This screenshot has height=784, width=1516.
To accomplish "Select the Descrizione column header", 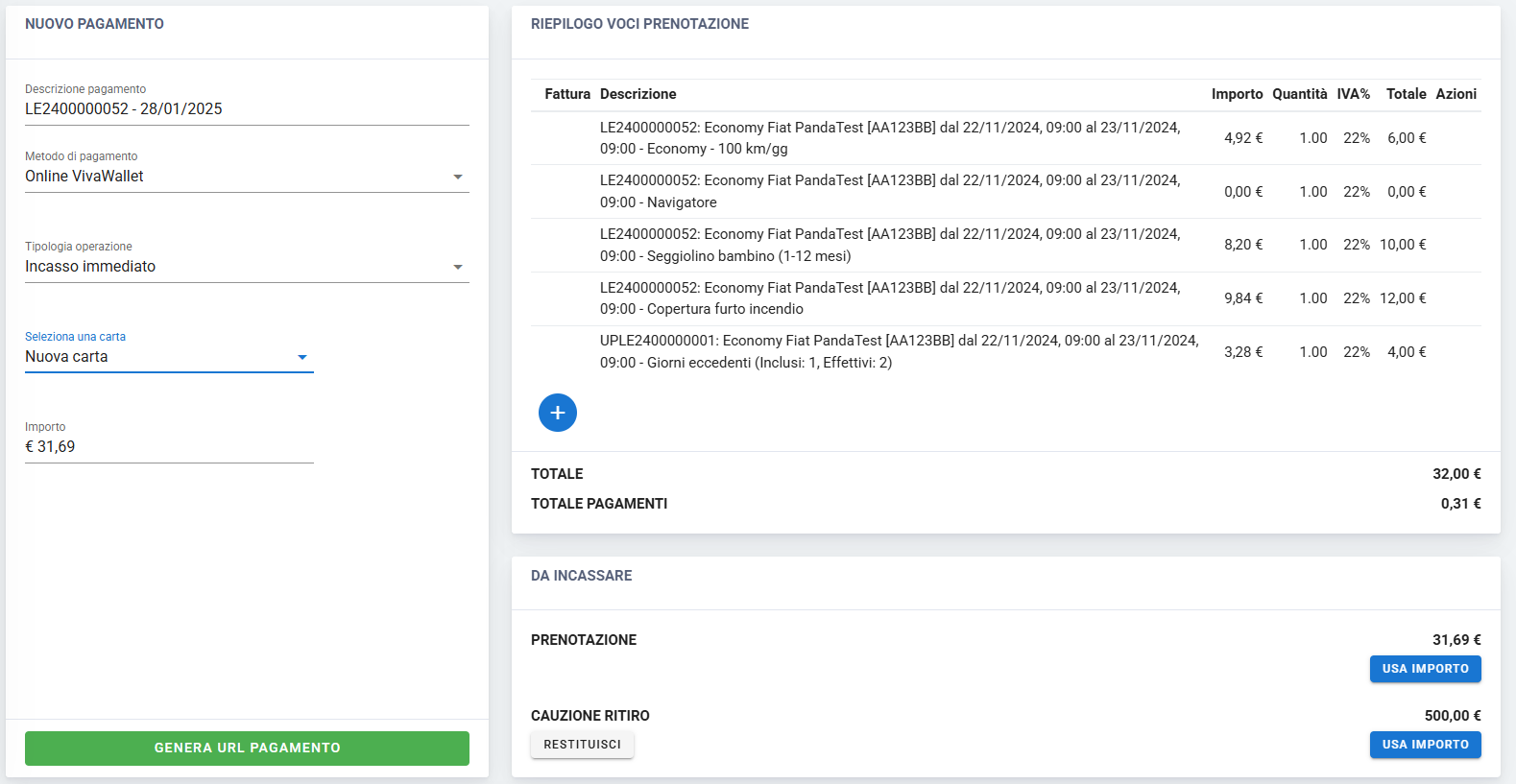I will (x=638, y=94).
